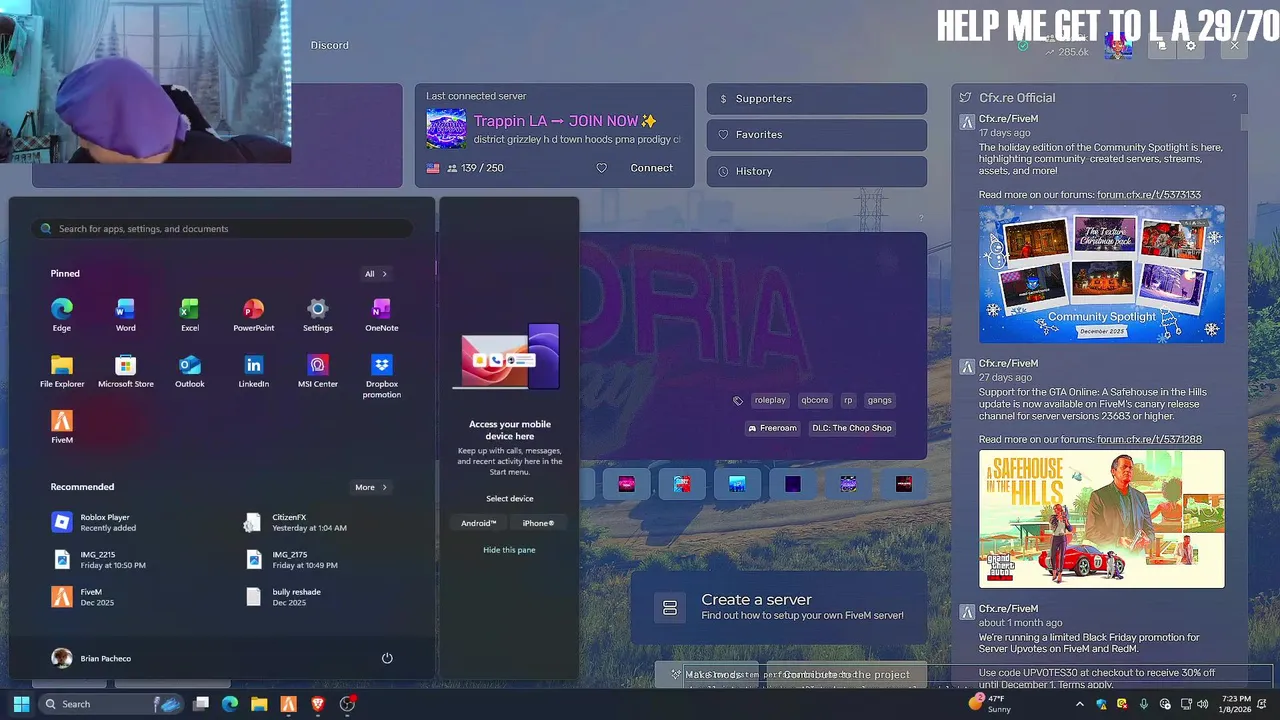Viewport: 1280px width, 720px height.
Task: Expand More recommended items
Action: click(371, 487)
